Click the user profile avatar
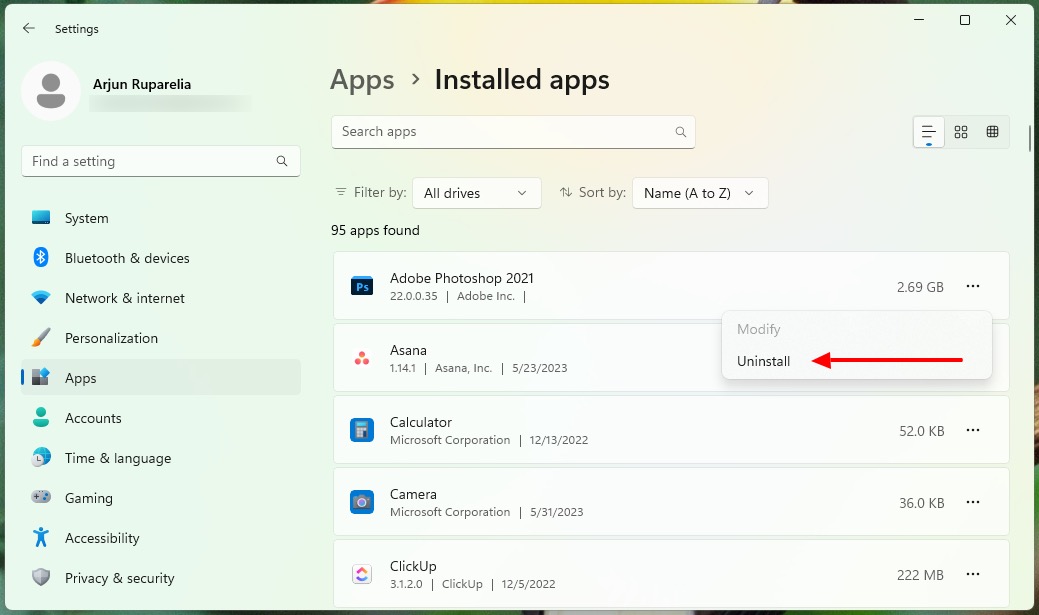This screenshot has height=615, width=1039. click(x=51, y=91)
